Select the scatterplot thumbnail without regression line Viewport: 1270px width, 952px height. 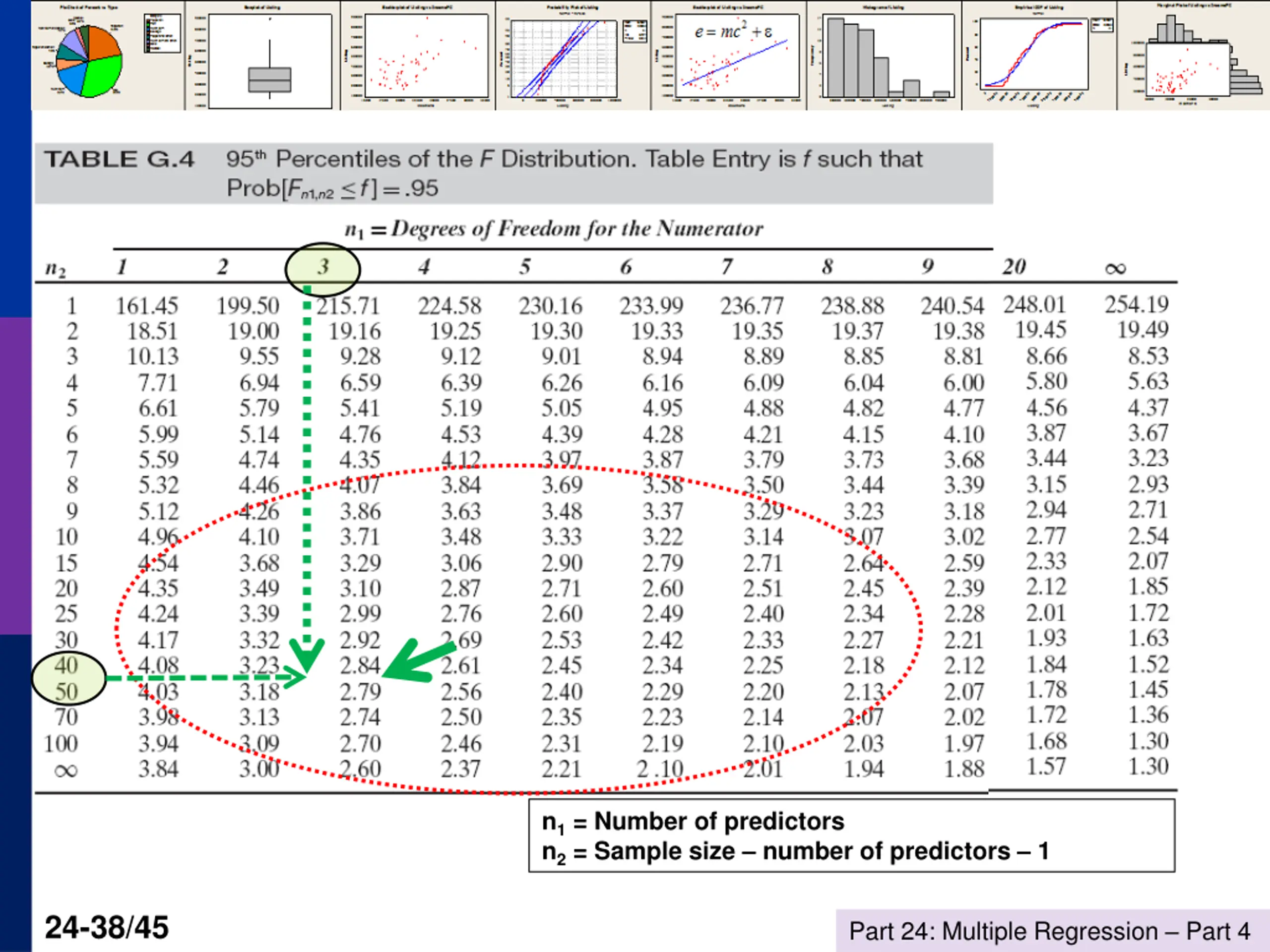point(418,56)
